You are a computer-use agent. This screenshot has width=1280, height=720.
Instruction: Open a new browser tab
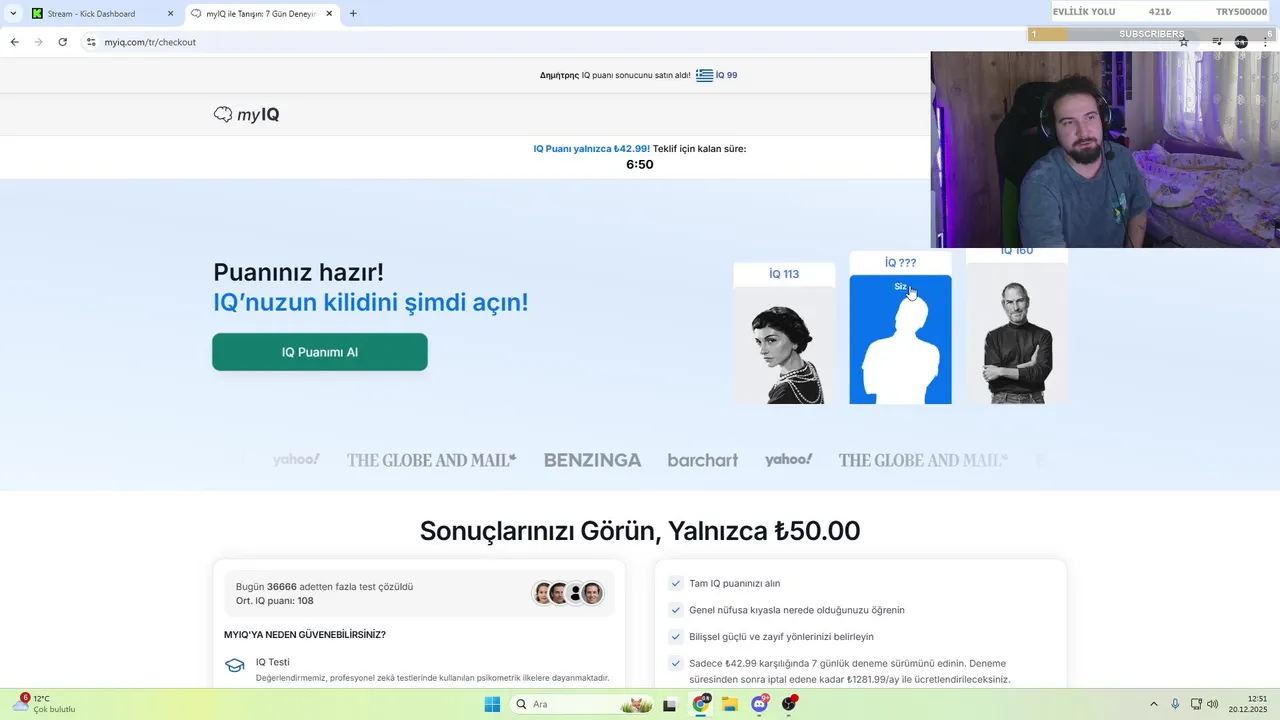click(353, 13)
